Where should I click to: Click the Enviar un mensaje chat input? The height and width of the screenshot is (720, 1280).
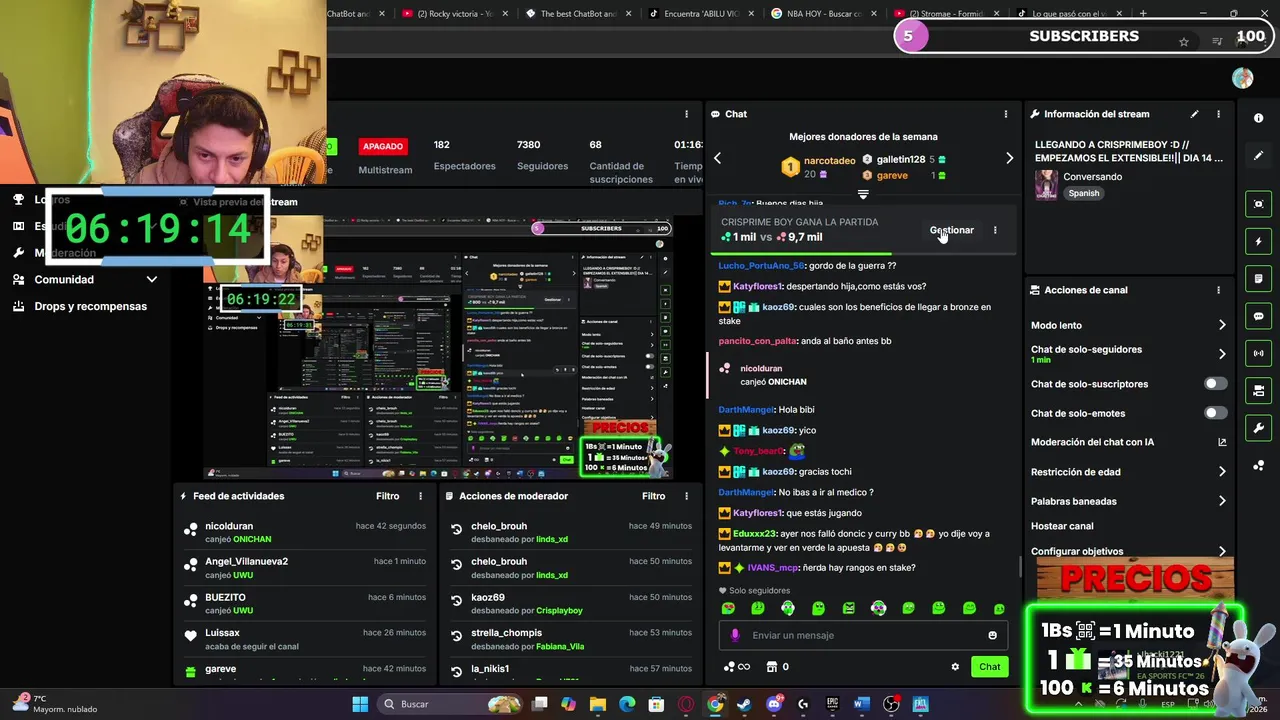coord(863,635)
